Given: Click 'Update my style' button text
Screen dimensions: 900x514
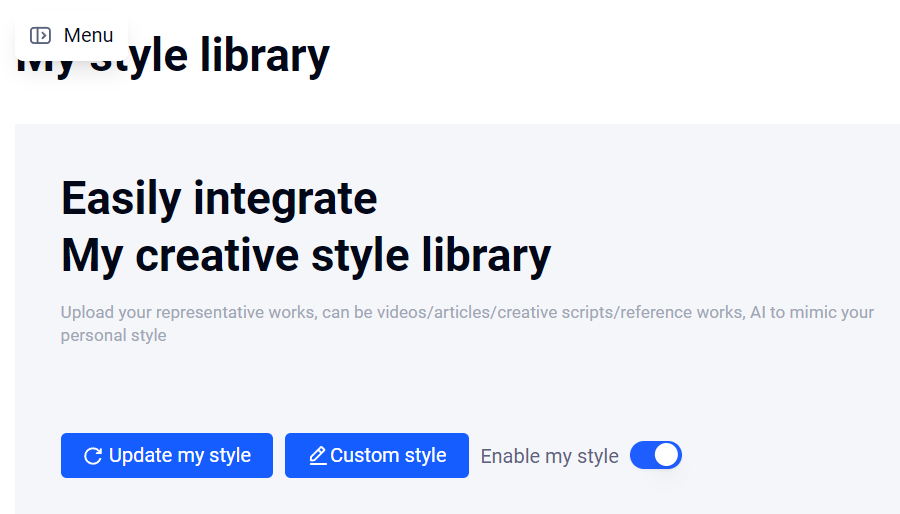Looking at the screenshot, I should point(180,456).
